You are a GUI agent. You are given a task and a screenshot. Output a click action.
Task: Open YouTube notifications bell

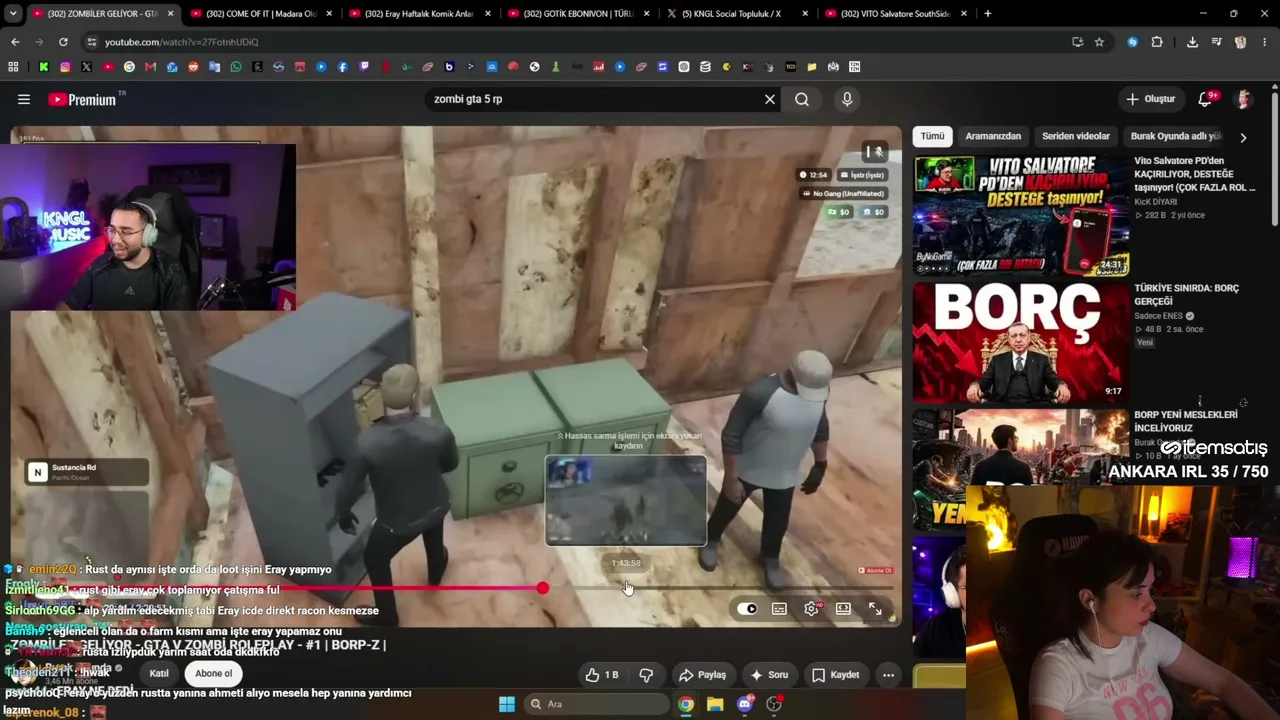click(1206, 99)
